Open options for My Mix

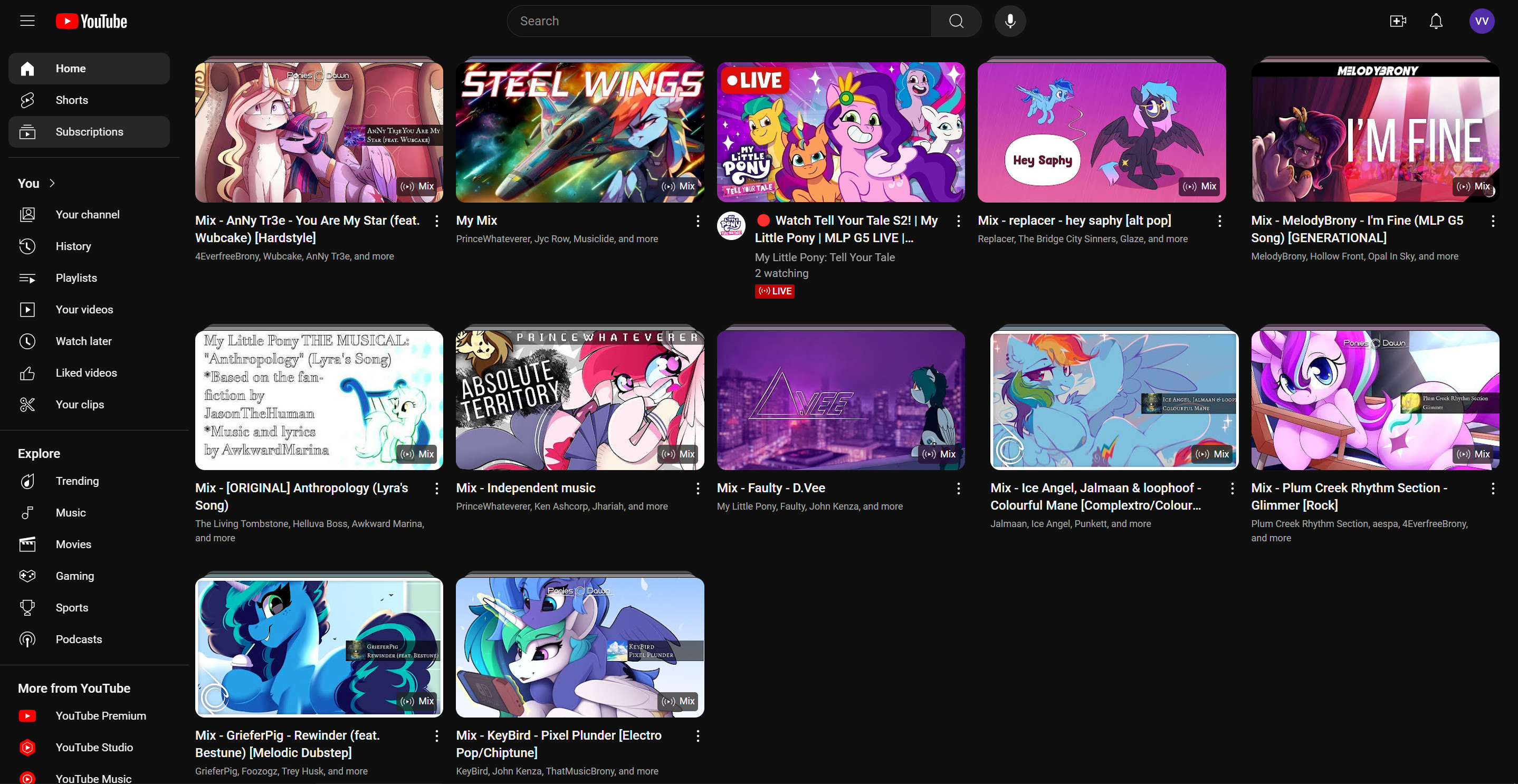click(x=698, y=221)
